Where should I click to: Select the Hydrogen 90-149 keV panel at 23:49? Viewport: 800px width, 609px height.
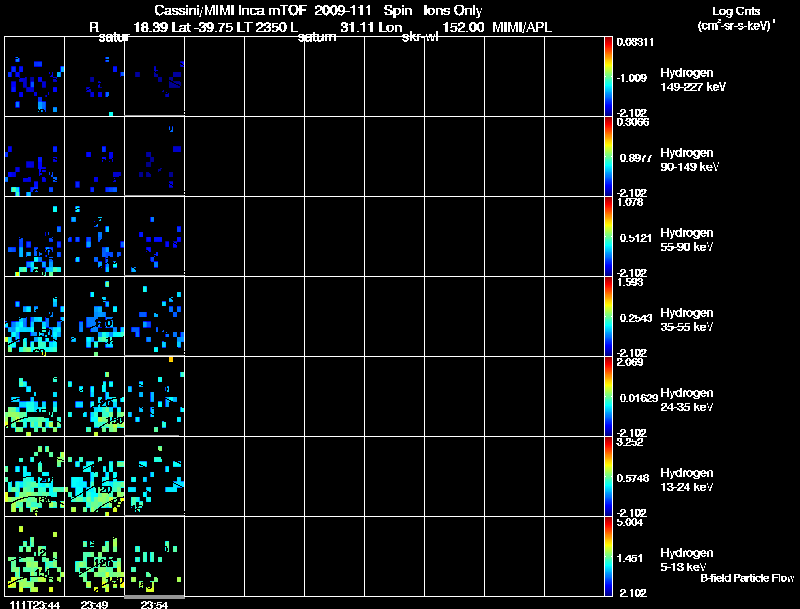[x=94, y=157]
